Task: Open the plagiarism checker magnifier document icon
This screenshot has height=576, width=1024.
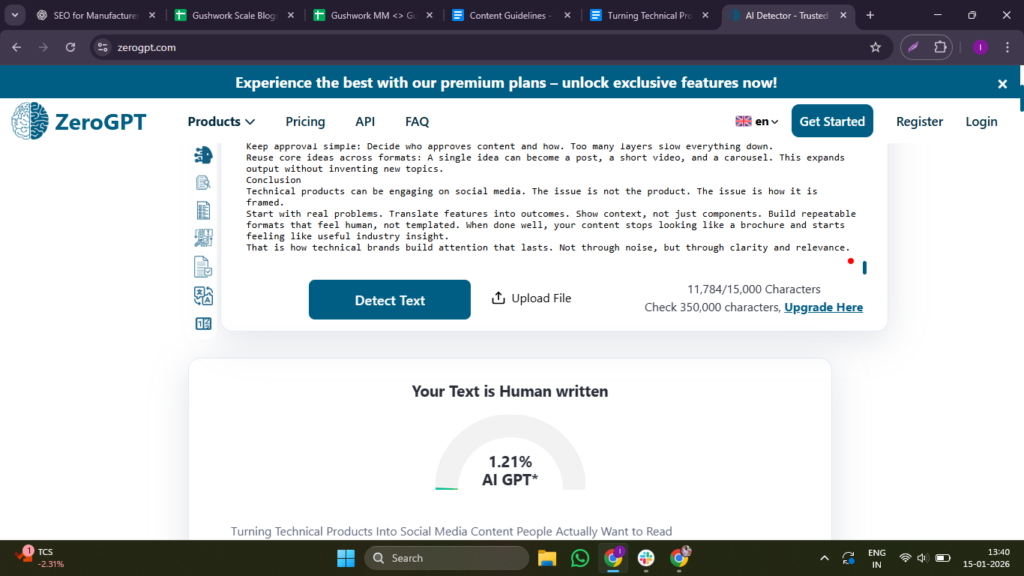Action: 203,182
